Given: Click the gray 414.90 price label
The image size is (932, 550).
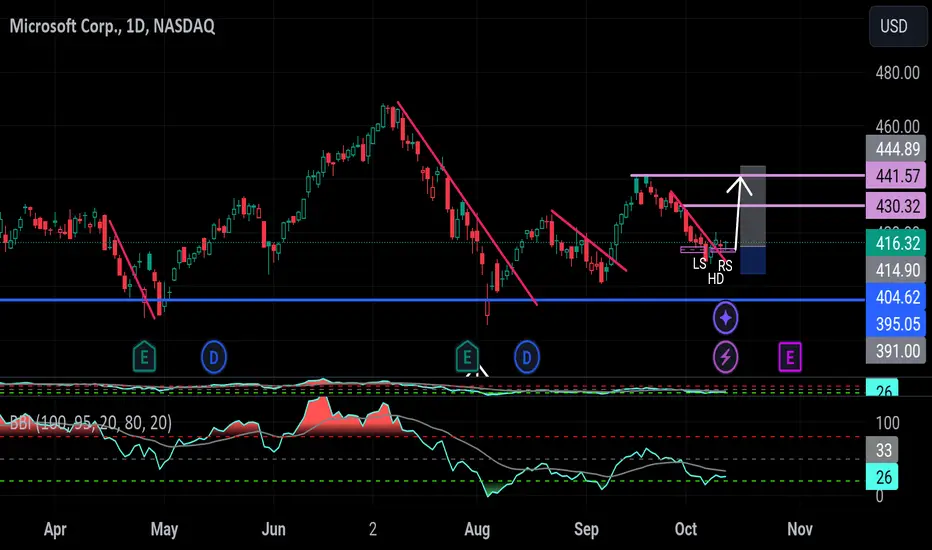Looking at the screenshot, I should coord(896,270).
